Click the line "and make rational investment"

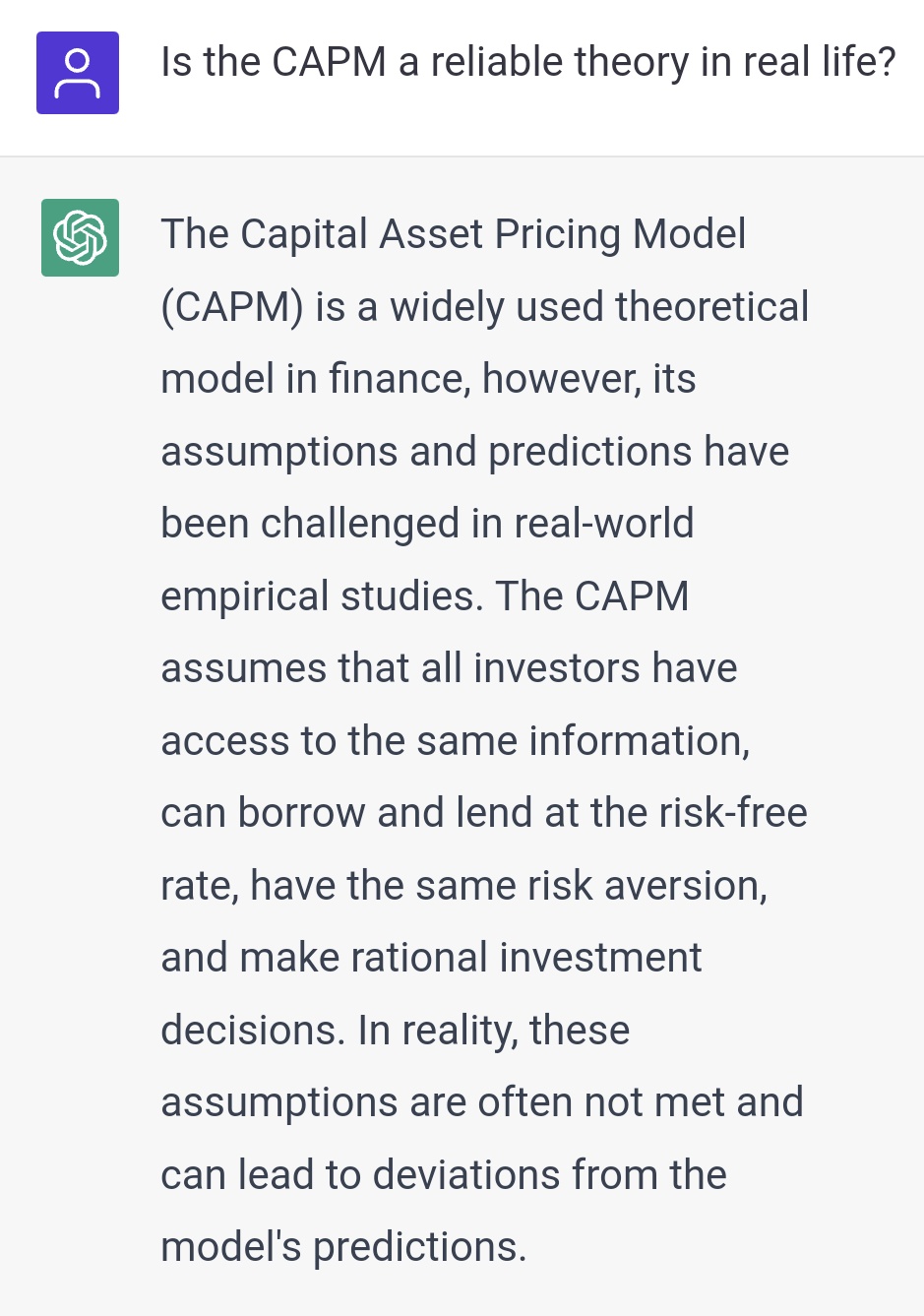point(431,958)
